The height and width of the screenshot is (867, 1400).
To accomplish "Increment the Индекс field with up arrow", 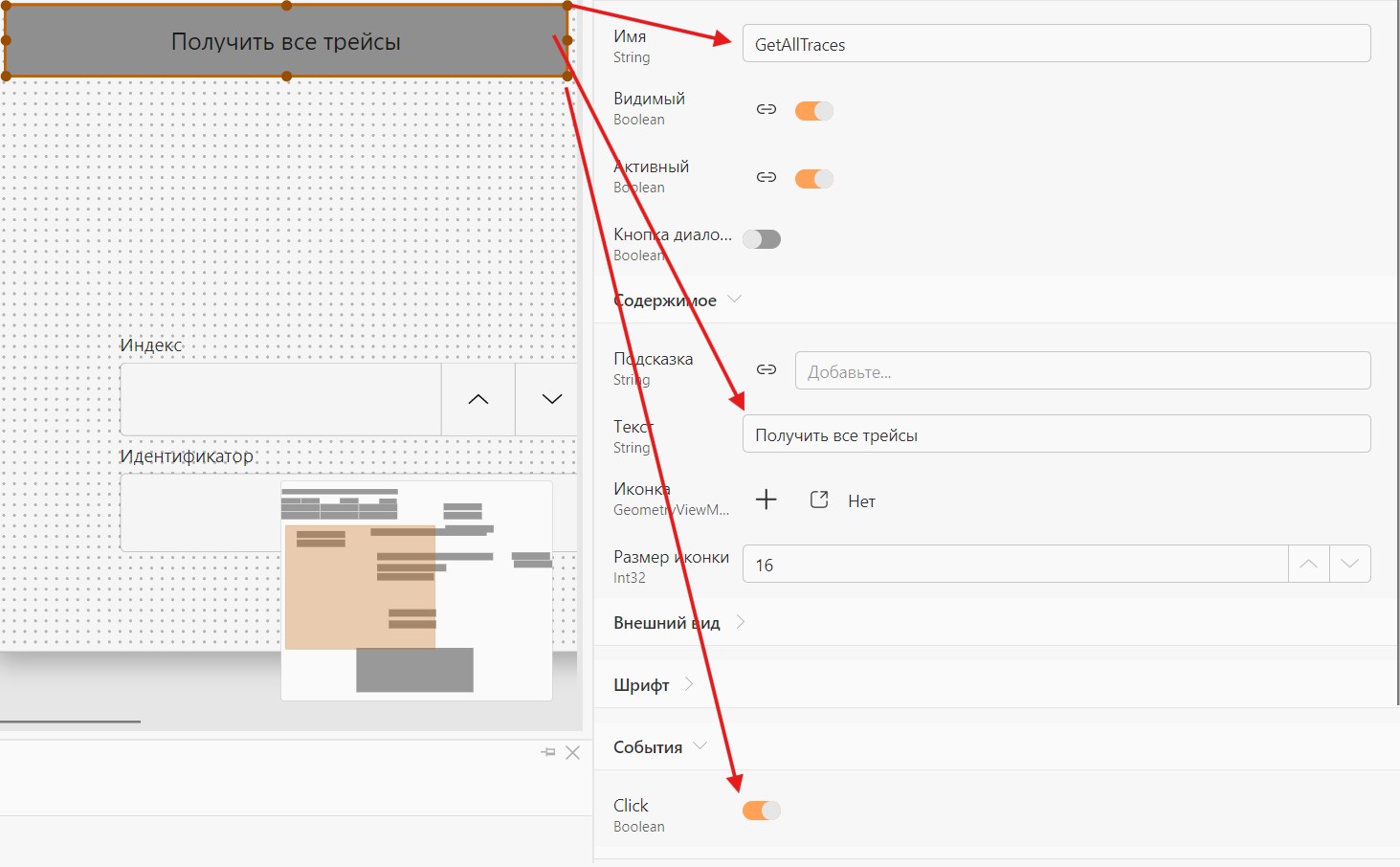I will click(478, 399).
